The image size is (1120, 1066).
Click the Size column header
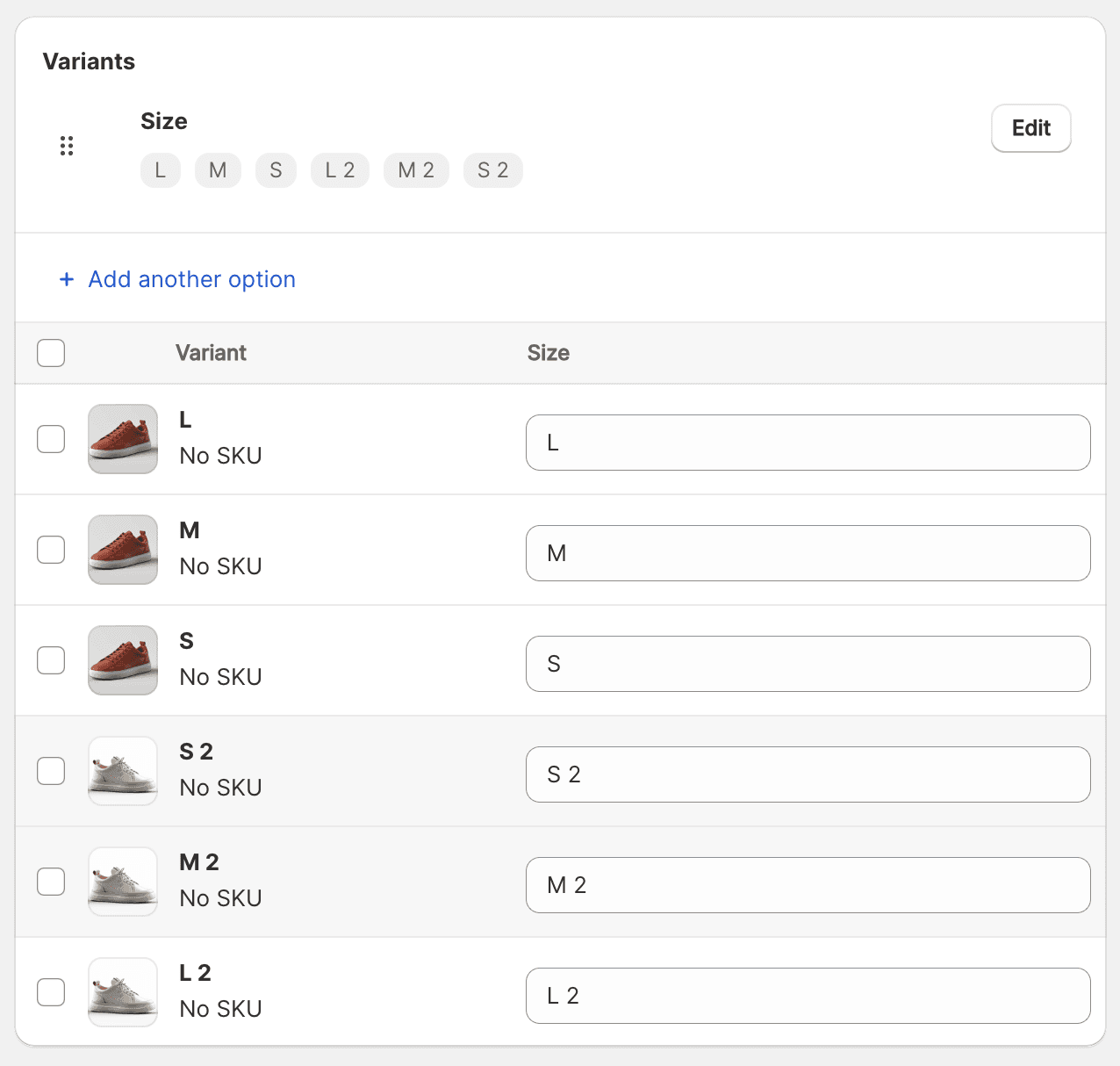point(548,353)
